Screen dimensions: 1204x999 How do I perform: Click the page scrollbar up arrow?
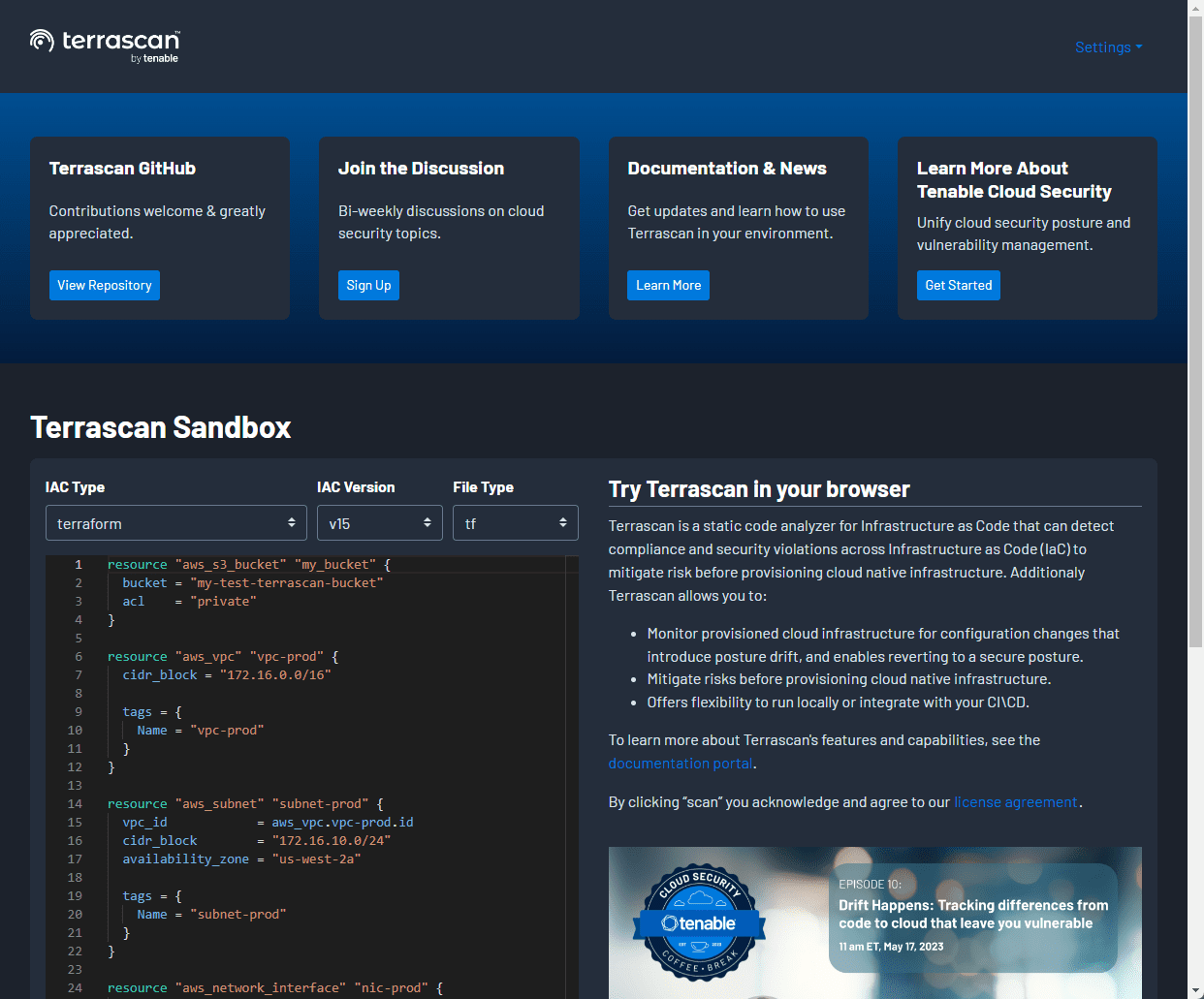coord(1195,8)
